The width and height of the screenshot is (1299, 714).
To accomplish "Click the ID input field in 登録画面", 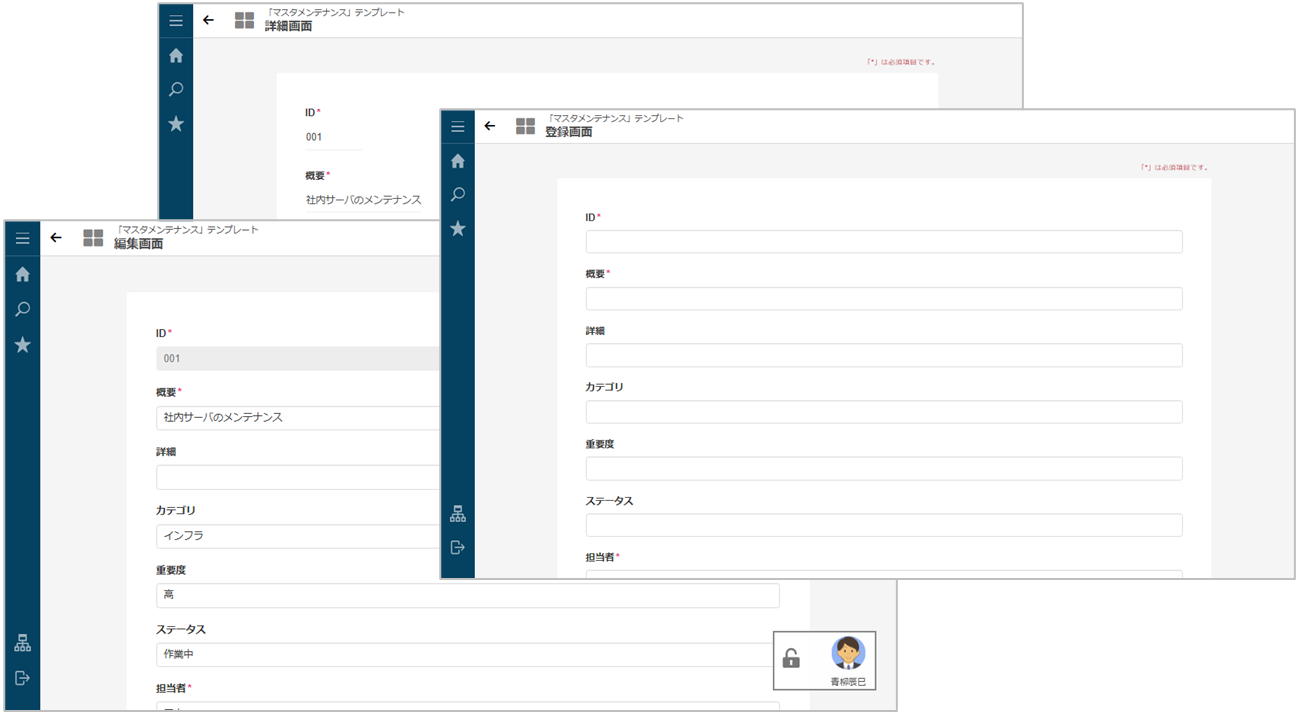I will [883, 242].
